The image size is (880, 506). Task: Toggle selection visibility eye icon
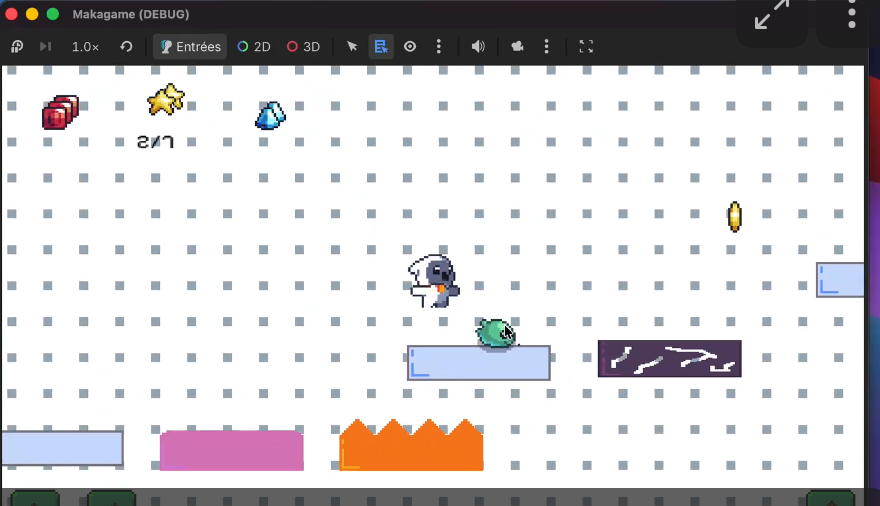tap(410, 47)
